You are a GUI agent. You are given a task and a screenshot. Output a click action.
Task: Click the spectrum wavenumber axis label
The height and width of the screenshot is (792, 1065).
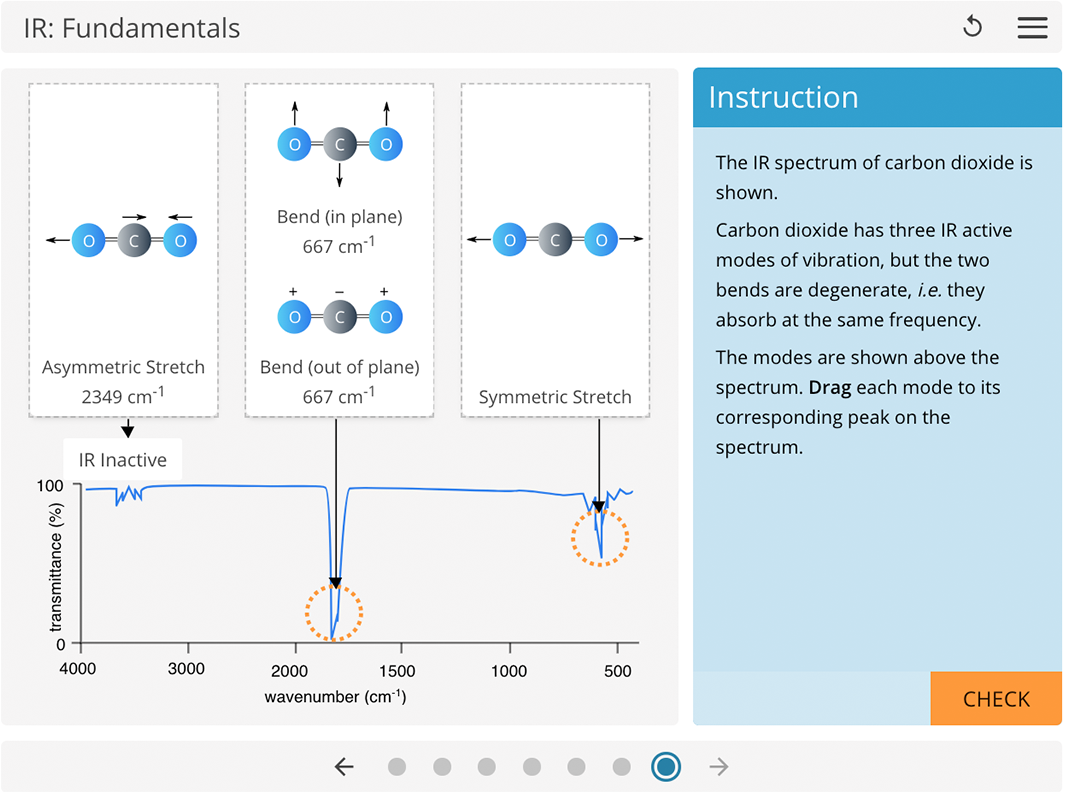[x=338, y=698]
